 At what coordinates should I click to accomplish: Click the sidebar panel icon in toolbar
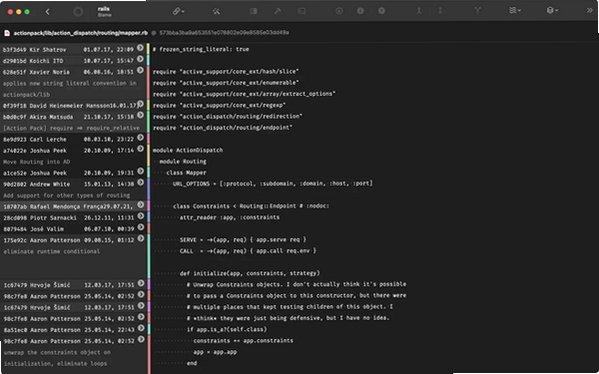[254, 11]
